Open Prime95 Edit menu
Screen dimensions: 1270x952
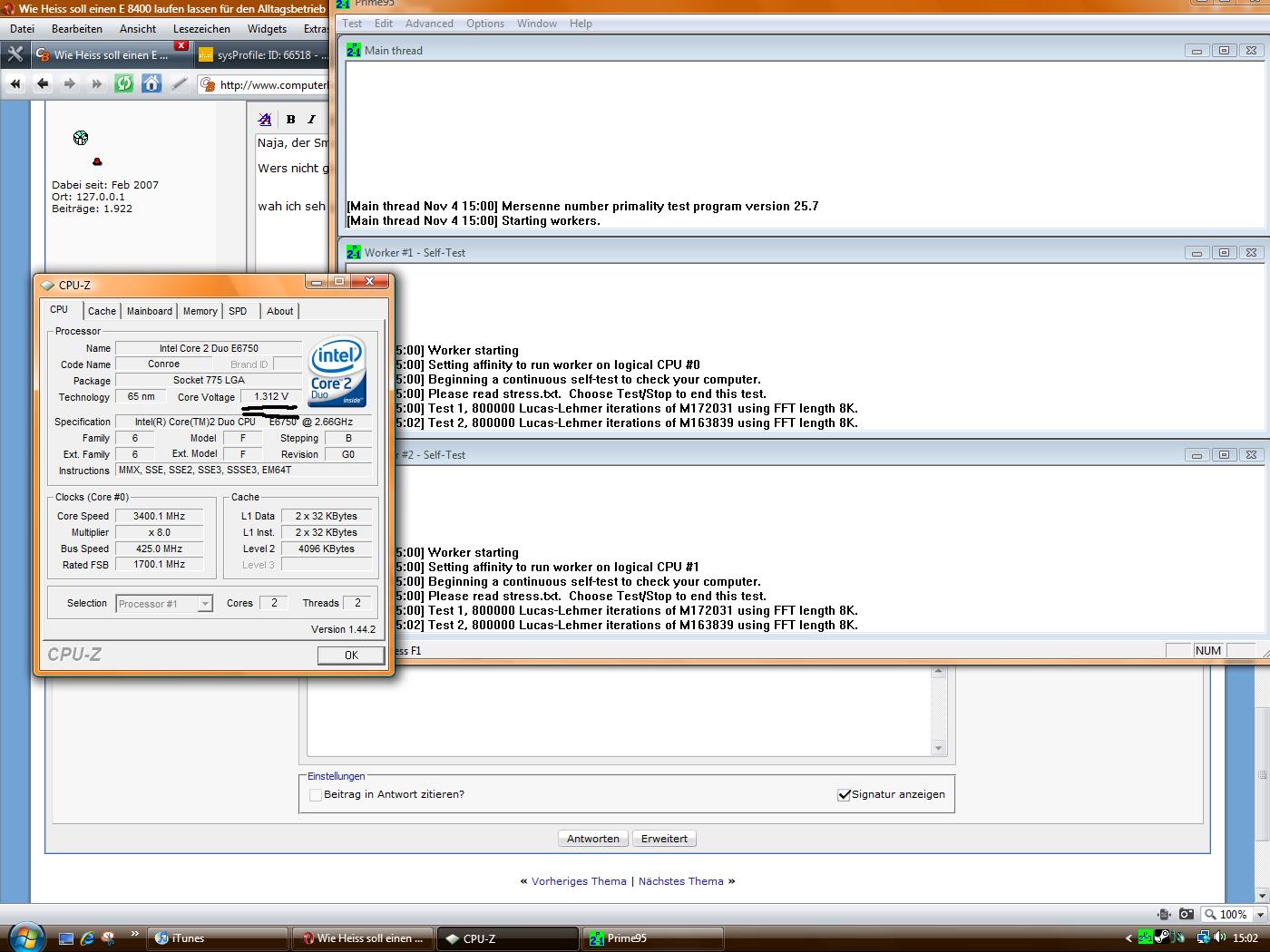click(384, 24)
